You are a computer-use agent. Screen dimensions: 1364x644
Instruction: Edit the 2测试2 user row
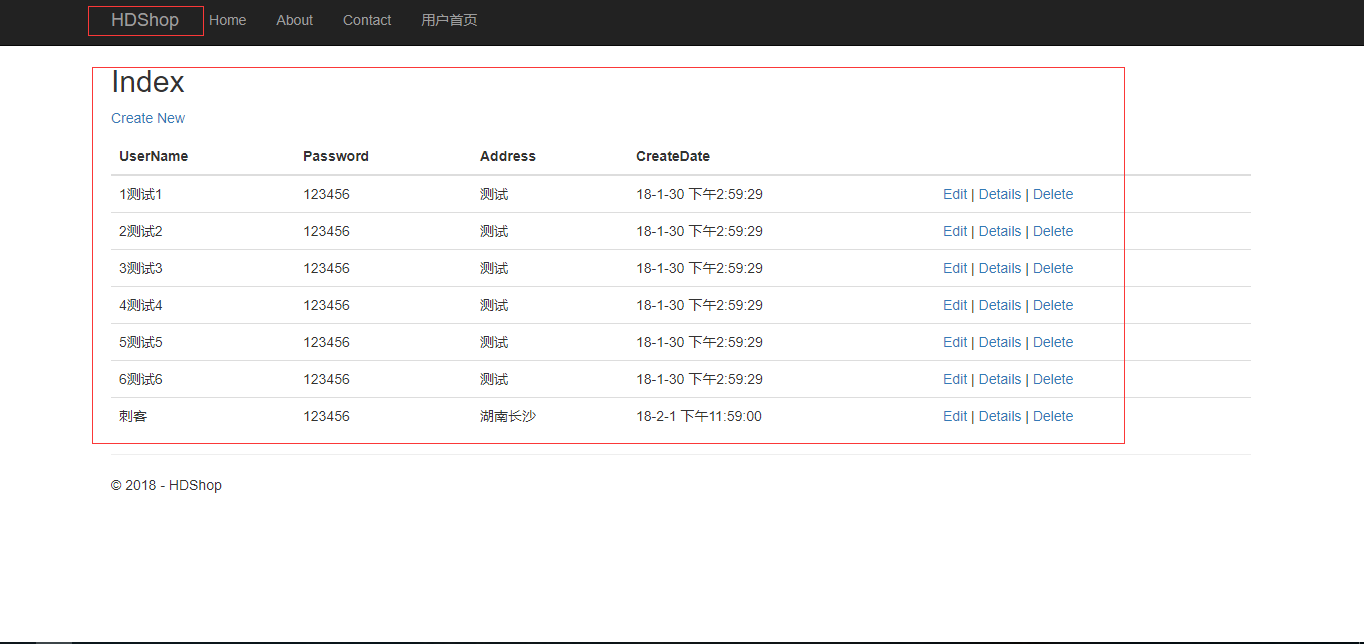(955, 231)
